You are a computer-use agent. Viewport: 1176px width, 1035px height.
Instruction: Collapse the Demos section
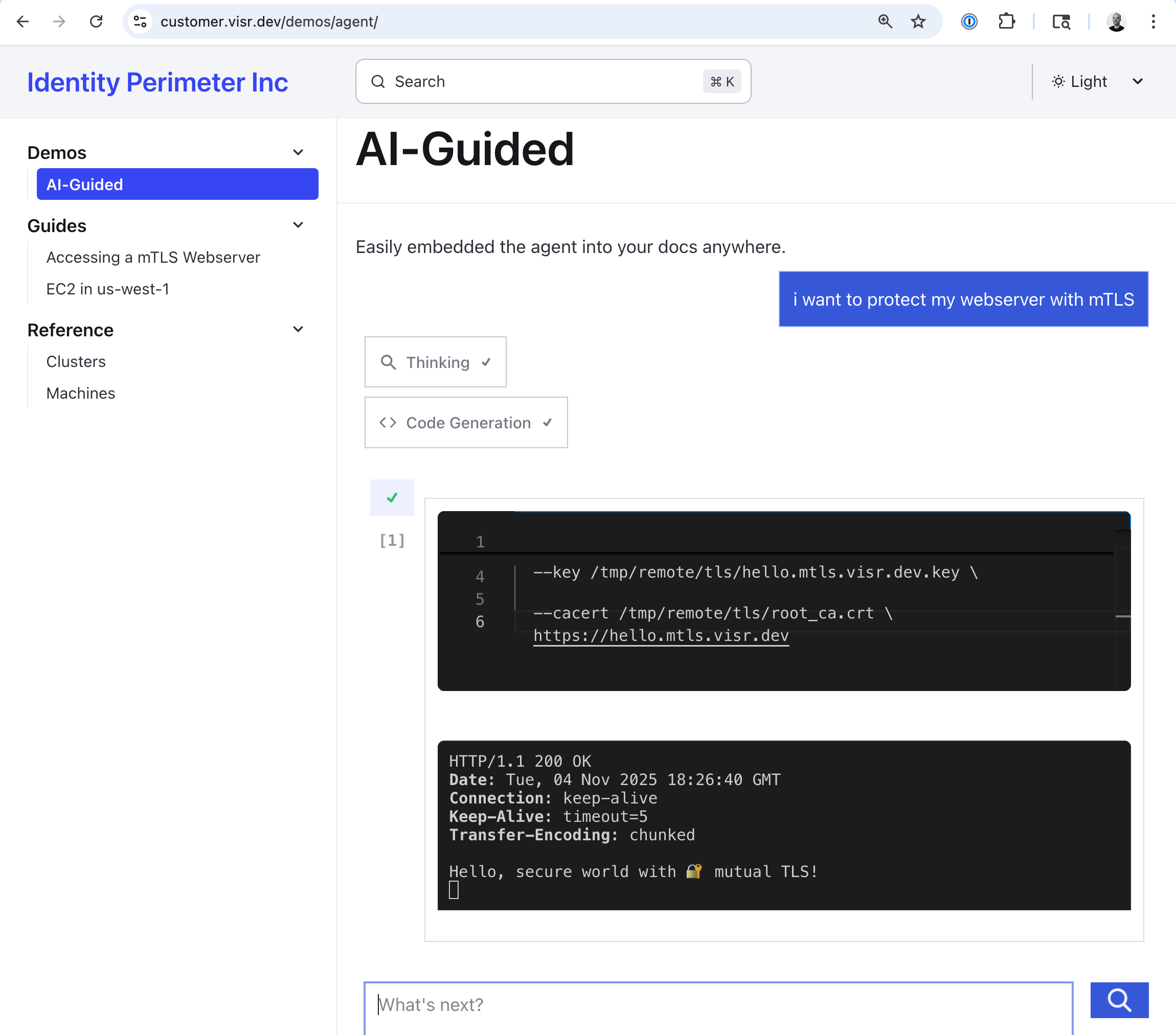[x=298, y=152]
